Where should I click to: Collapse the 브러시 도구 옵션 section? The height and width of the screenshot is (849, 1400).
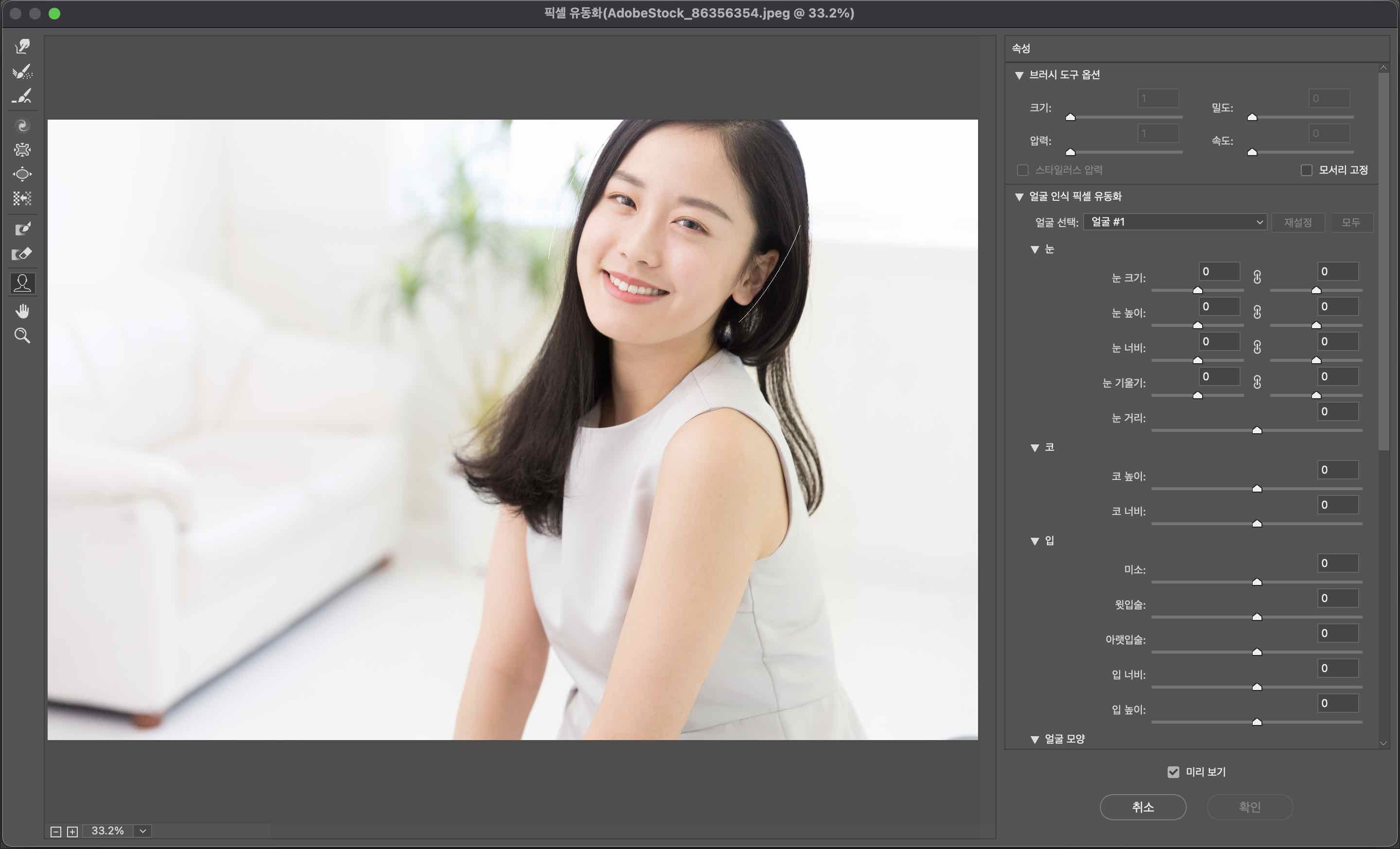(1019, 75)
